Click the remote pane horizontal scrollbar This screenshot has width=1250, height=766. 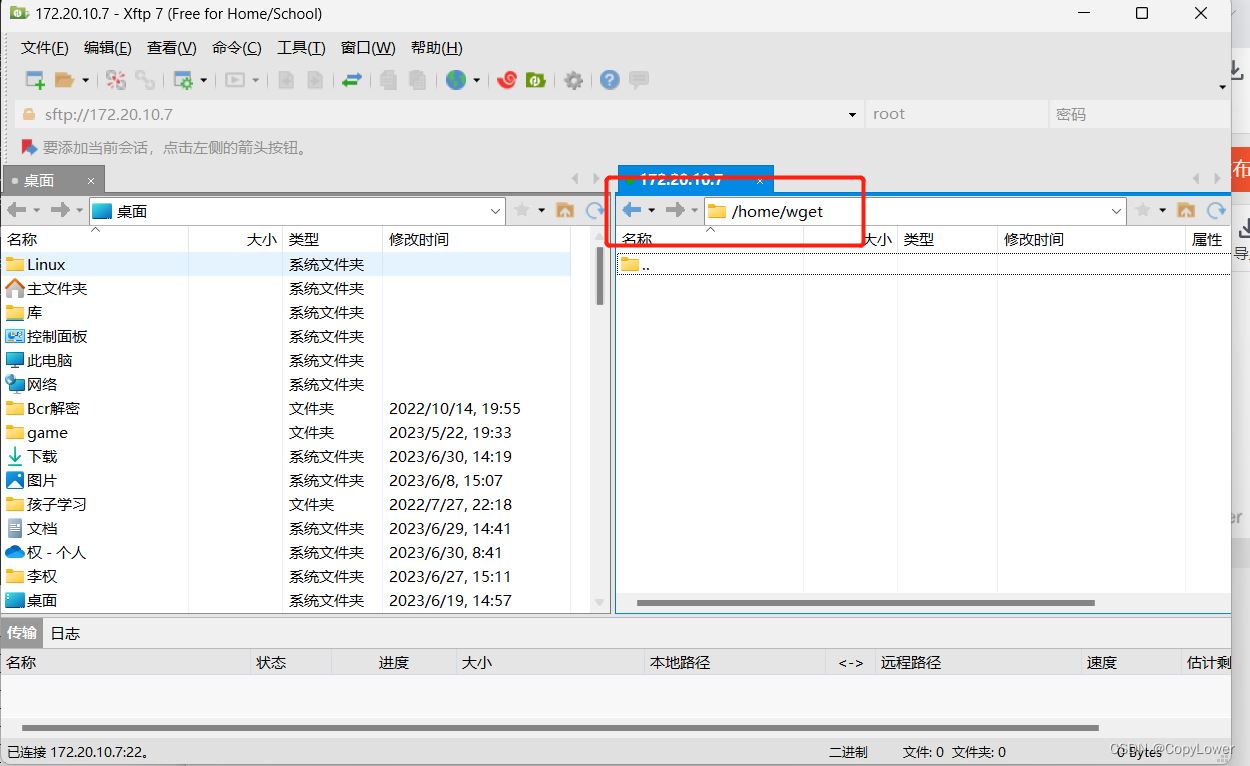point(865,603)
